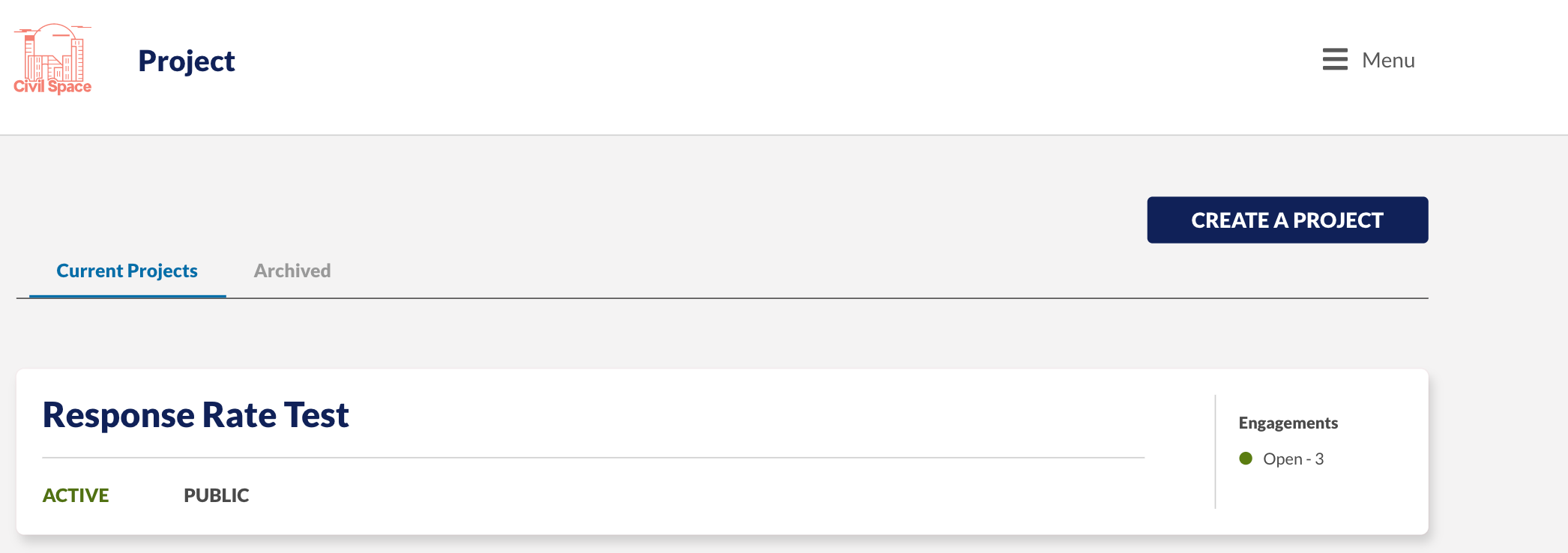The height and width of the screenshot is (553, 1568).
Task: Open the Archived tab
Action: click(292, 271)
